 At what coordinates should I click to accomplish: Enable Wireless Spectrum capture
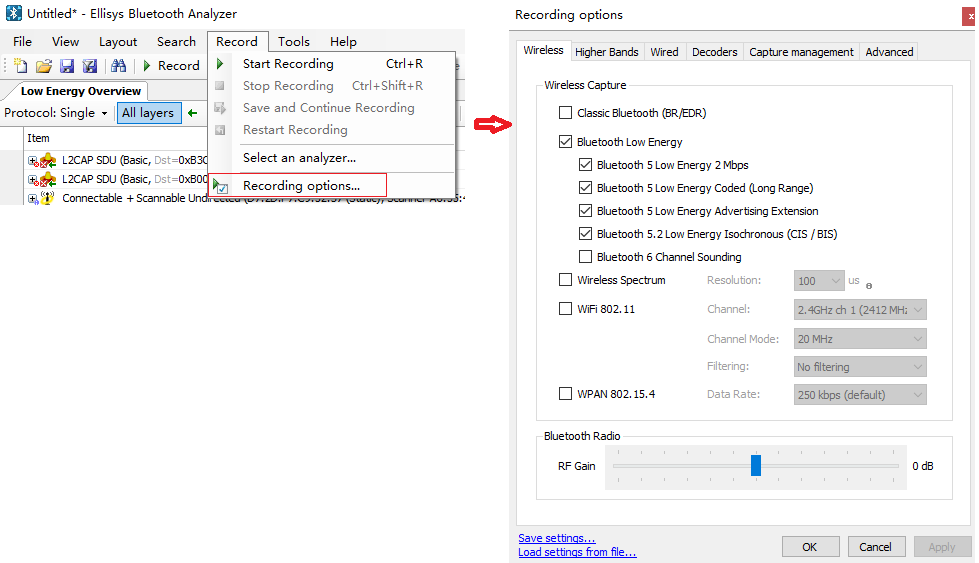point(565,280)
